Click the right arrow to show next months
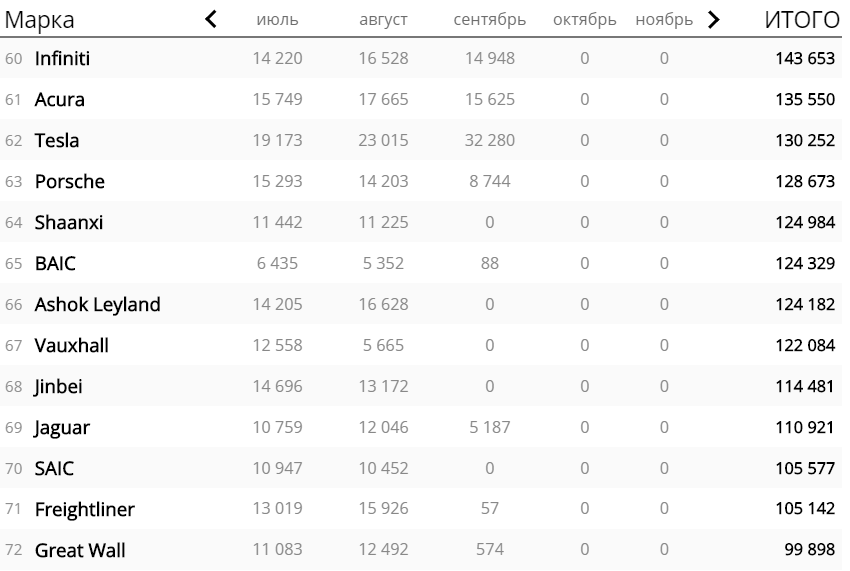The height and width of the screenshot is (571, 850). [714, 20]
